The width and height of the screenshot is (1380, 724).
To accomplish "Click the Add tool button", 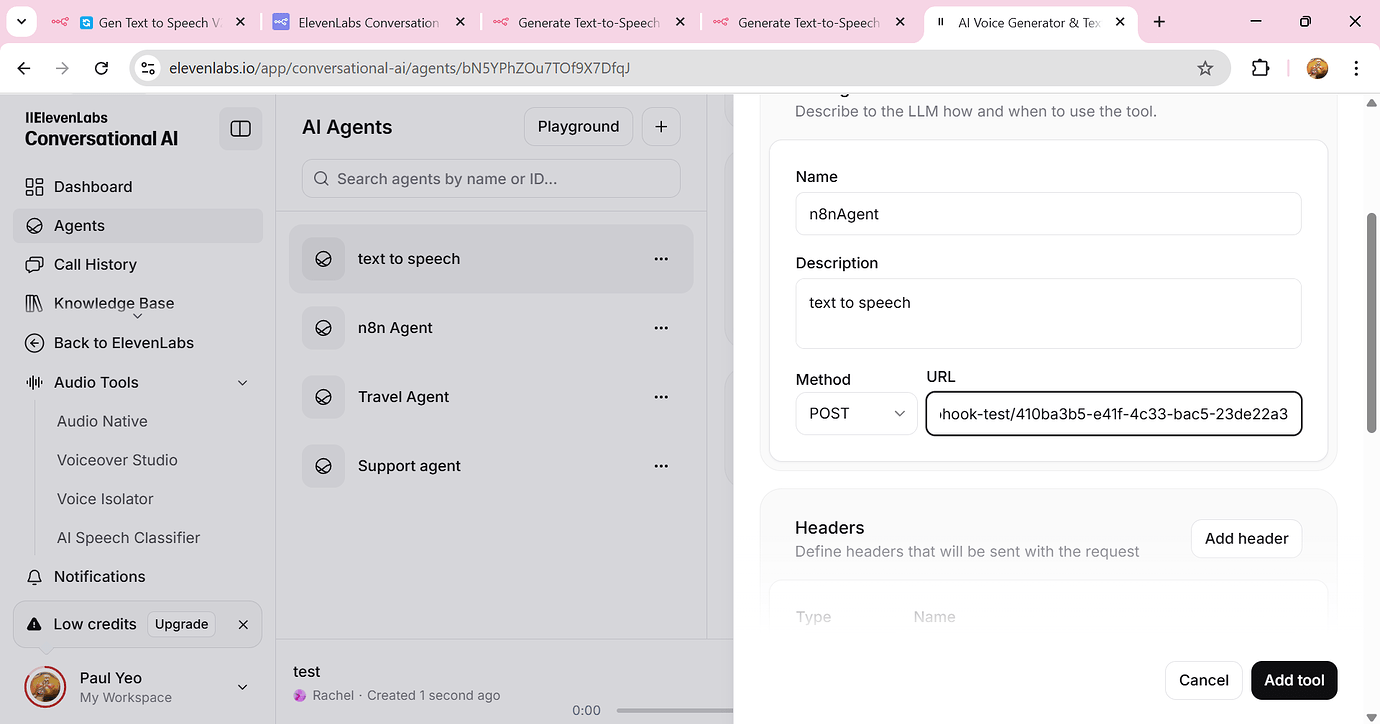I will [1293, 680].
